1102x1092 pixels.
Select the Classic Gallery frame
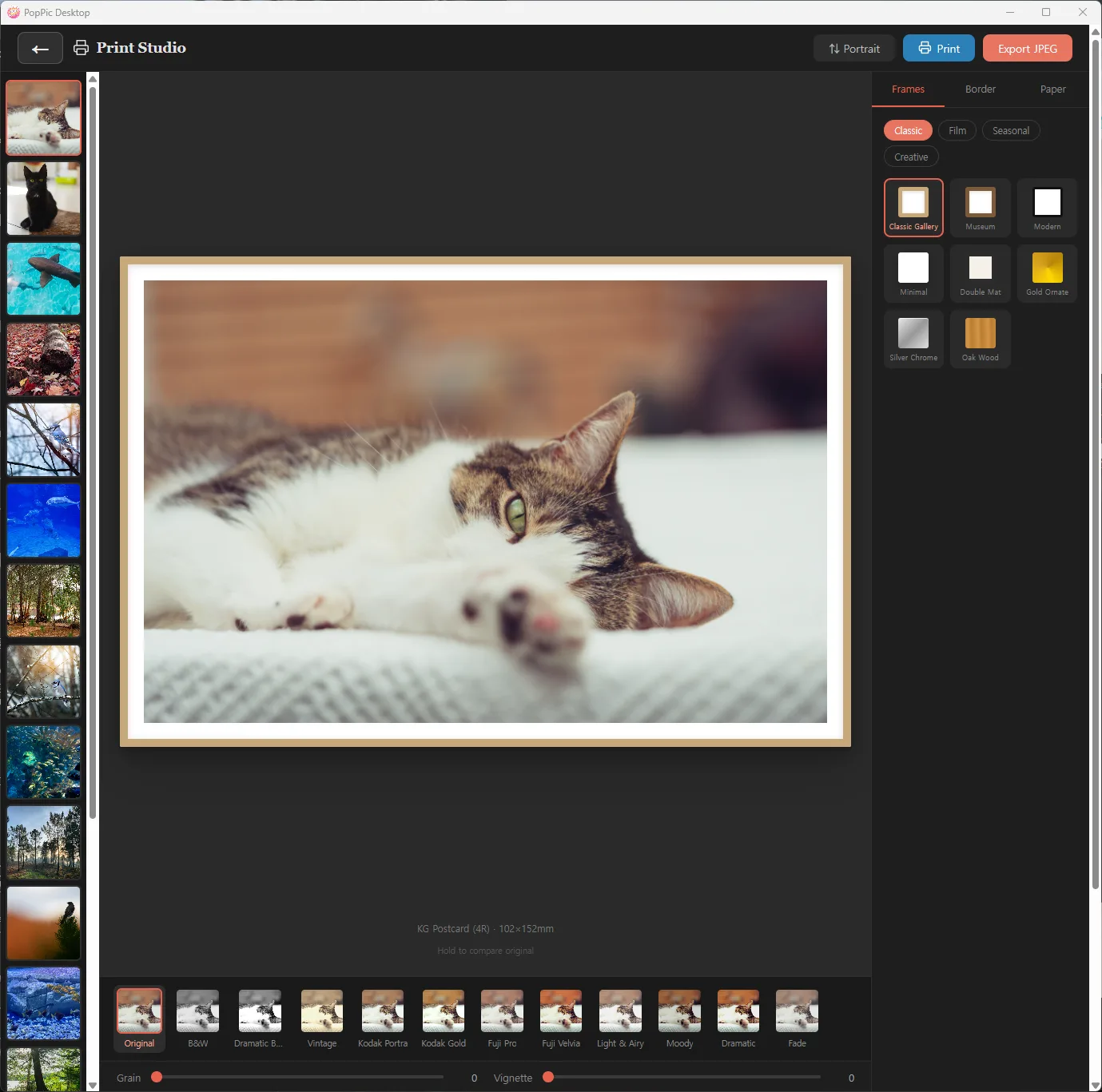coord(913,208)
